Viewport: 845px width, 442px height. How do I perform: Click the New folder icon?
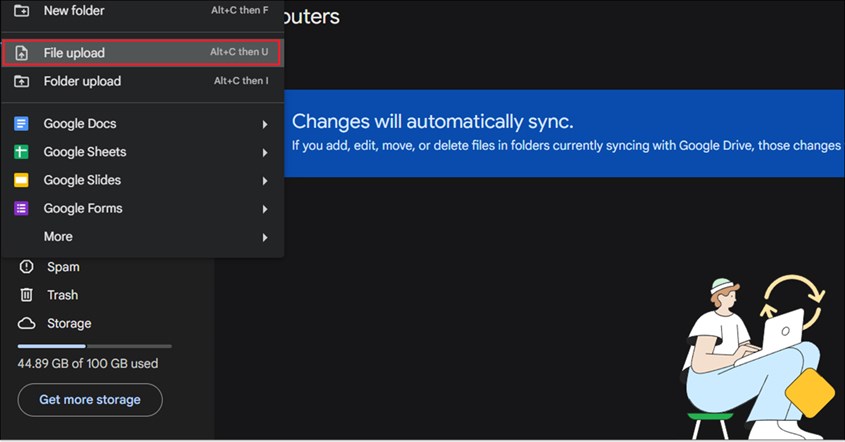(x=22, y=10)
